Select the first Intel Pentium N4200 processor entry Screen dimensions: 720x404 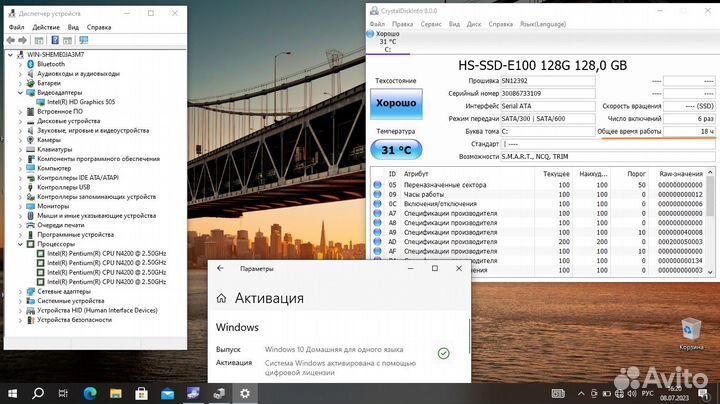(x=107, y=253)
